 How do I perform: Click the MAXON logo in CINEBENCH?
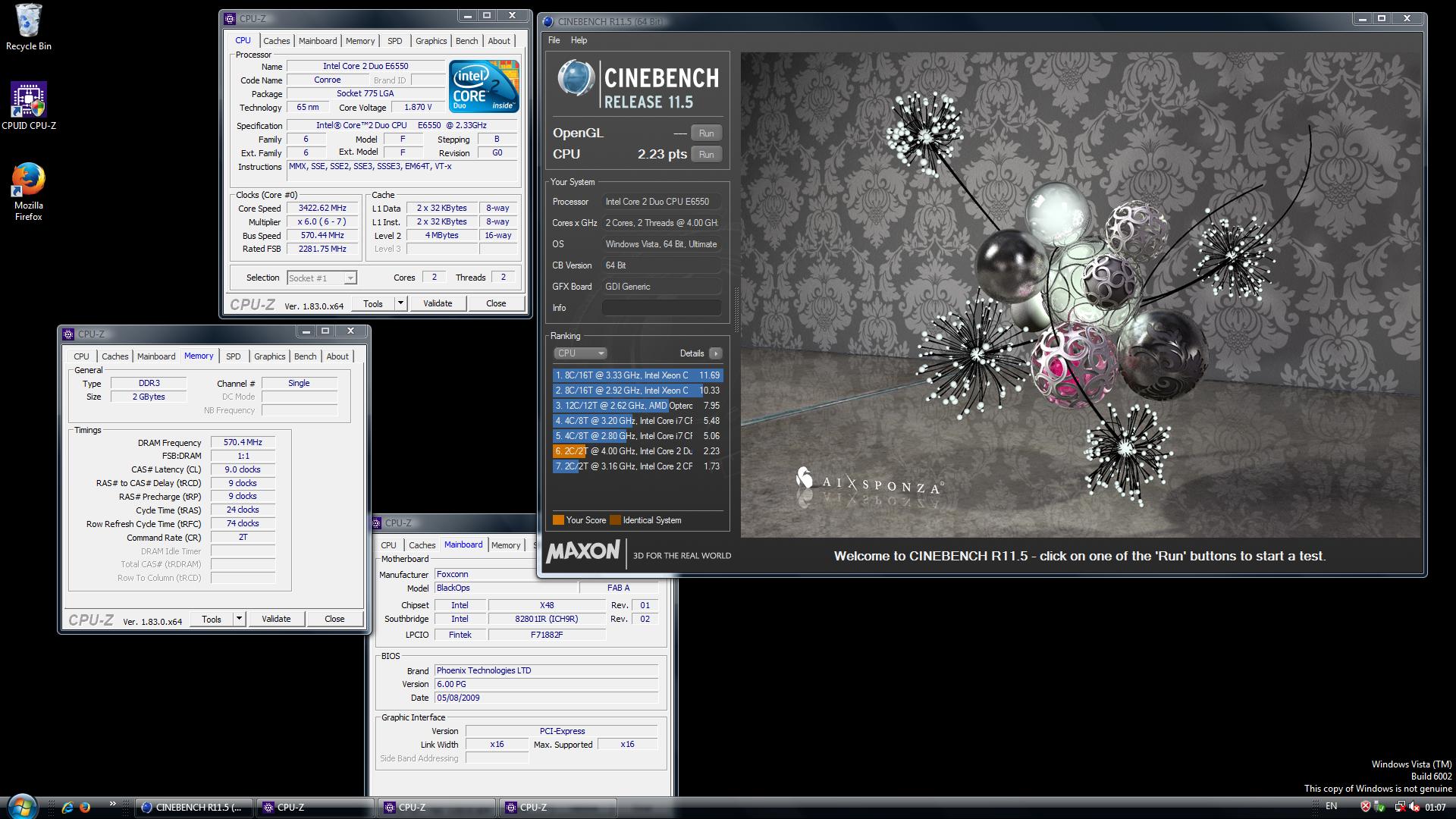click(x=582, y=551)
